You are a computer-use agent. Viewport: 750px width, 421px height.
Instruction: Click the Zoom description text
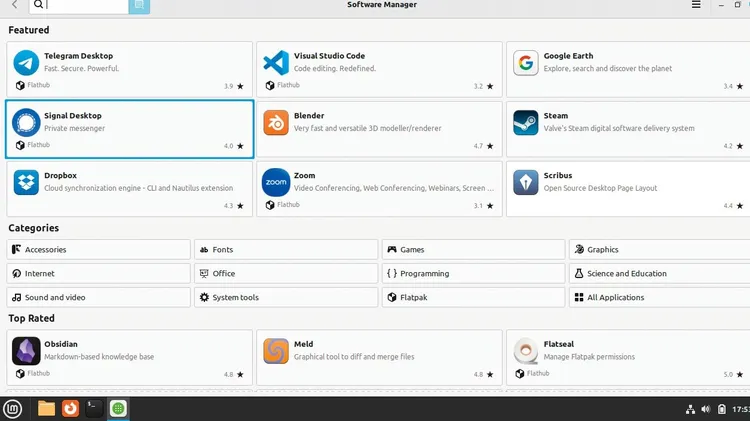click(394, 188)
